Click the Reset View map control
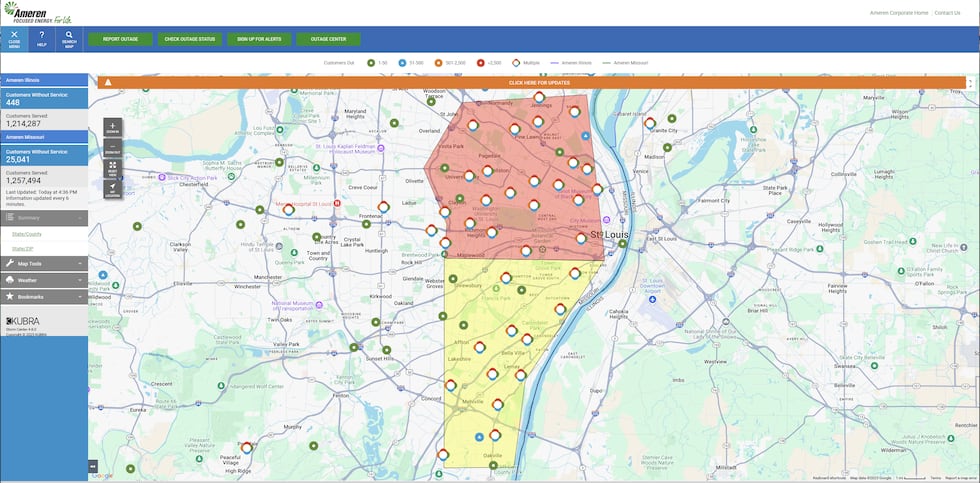Viewport: 980px width, 483px height. coord(112,168)
